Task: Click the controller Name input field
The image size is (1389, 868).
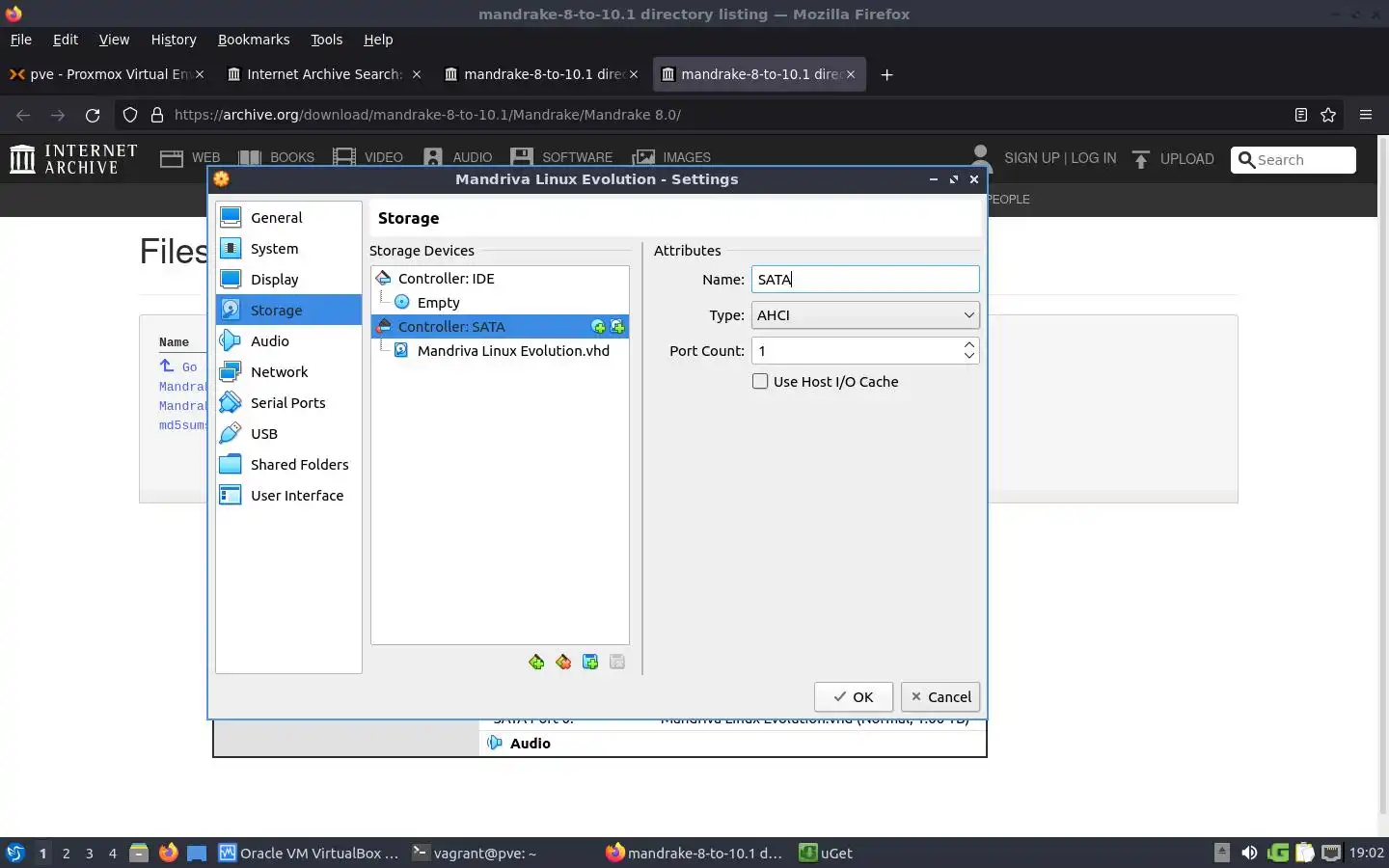Action: pyautogui.click(x=865, y=280)
